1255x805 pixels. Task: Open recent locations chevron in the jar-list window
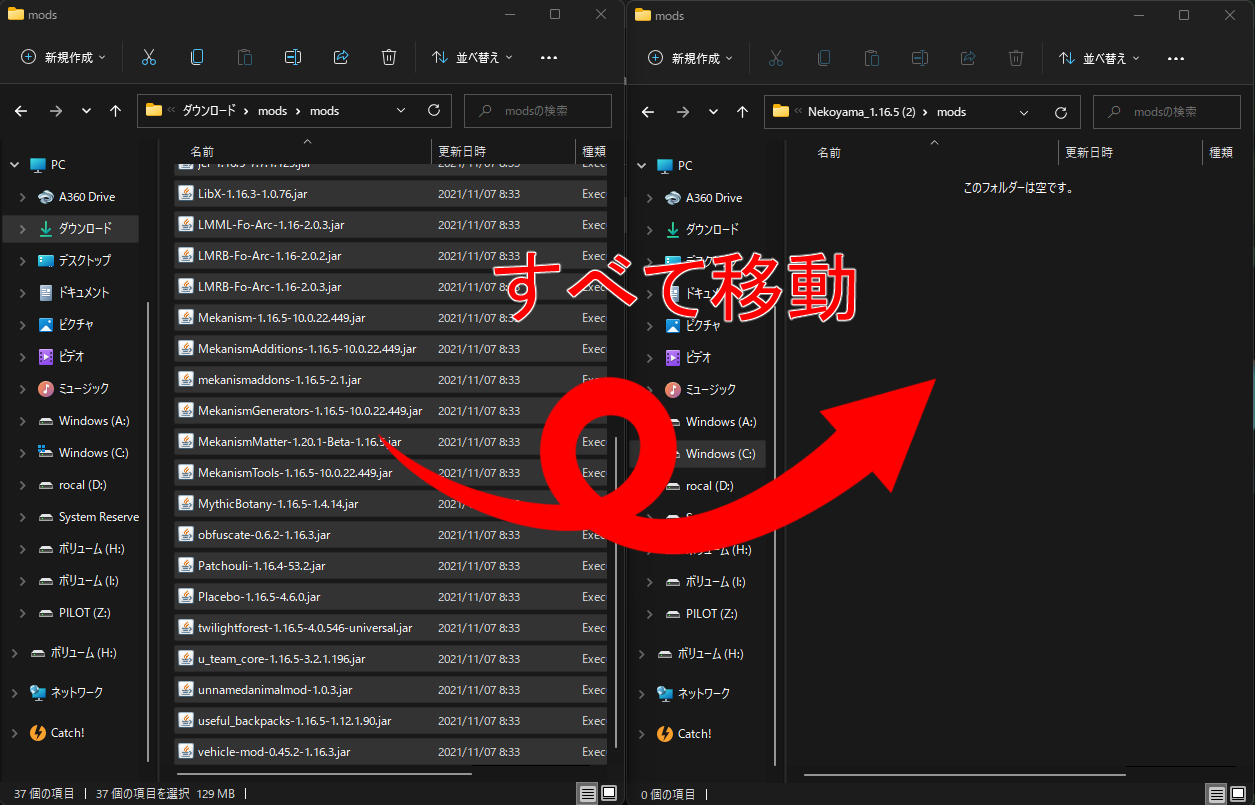pos(86,111)
